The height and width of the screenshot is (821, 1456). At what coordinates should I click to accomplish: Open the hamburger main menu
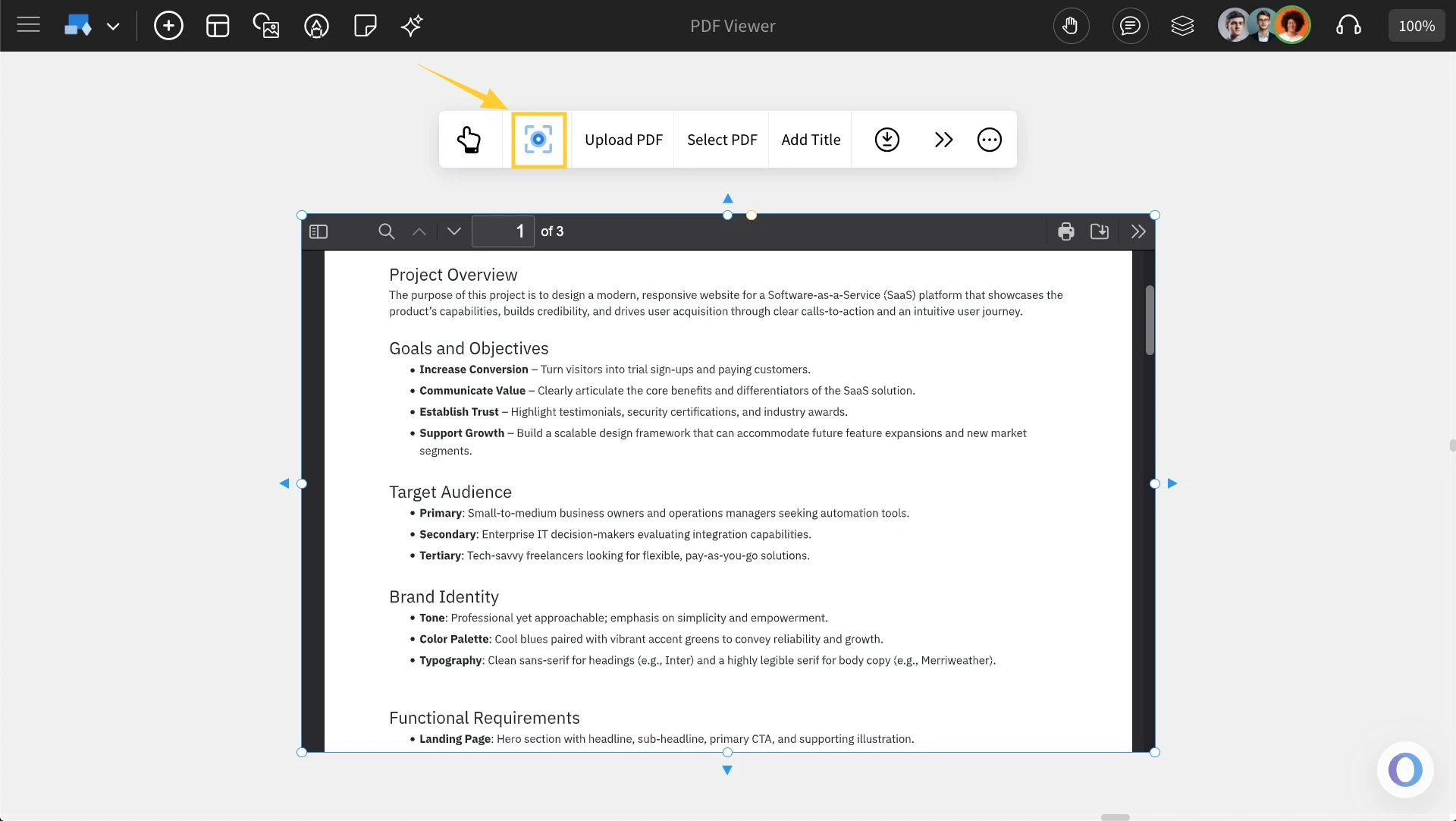pos(28,25)
